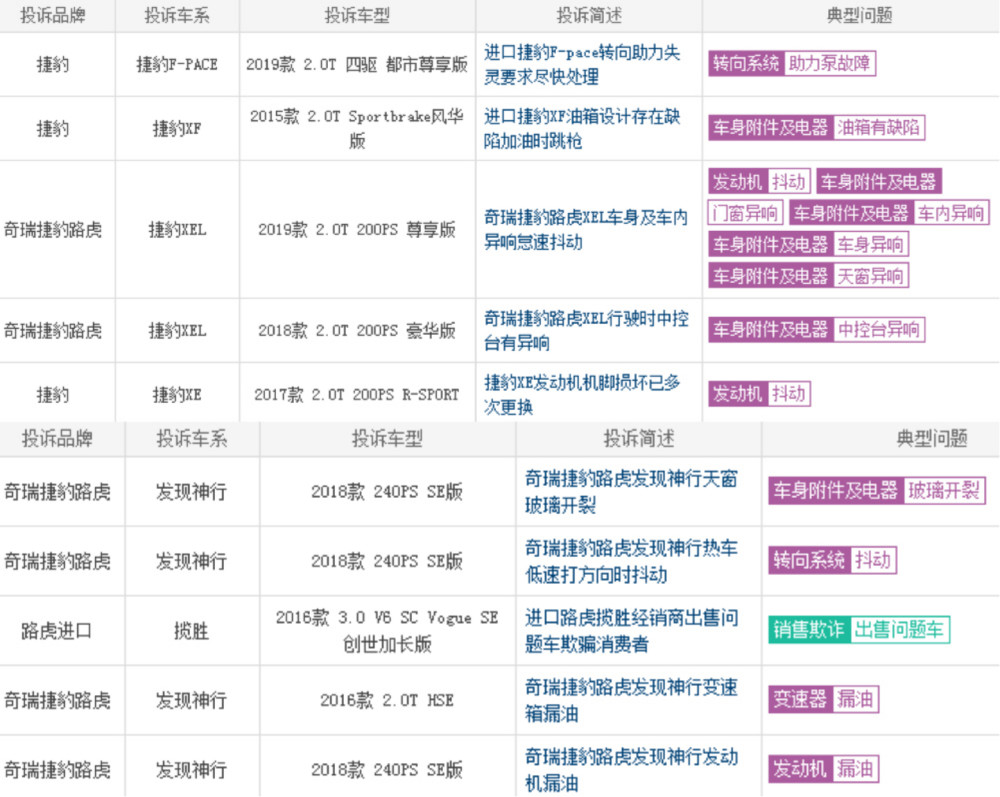Click the 变速器 漏油 tag
This screenshot has width=1000, height=797.
(x=824, y=699)
